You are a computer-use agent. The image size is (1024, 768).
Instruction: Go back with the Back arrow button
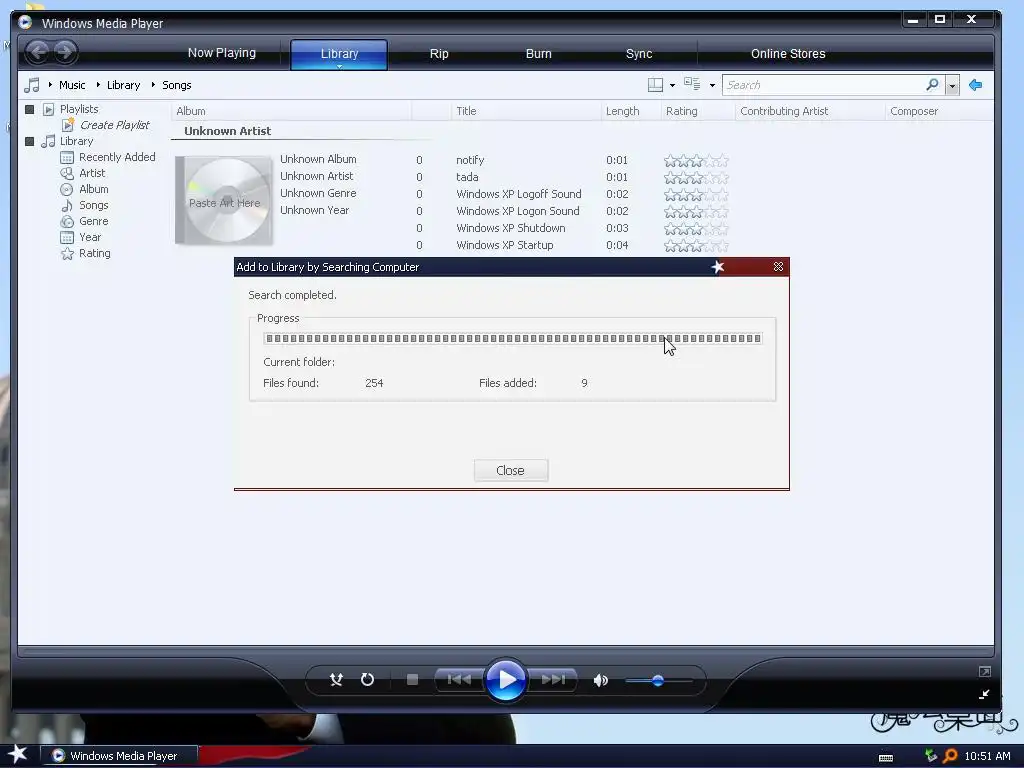coord(38,52)
